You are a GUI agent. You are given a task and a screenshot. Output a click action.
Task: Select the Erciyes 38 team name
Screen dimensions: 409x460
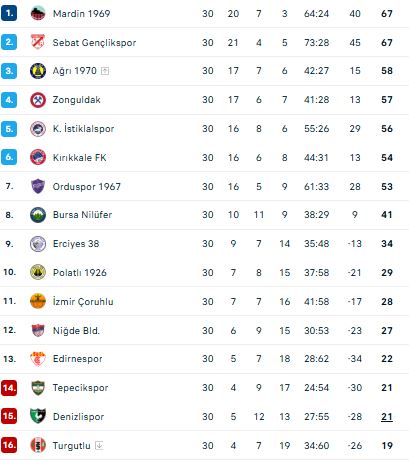pyautogui.click(x=76, y=244)
